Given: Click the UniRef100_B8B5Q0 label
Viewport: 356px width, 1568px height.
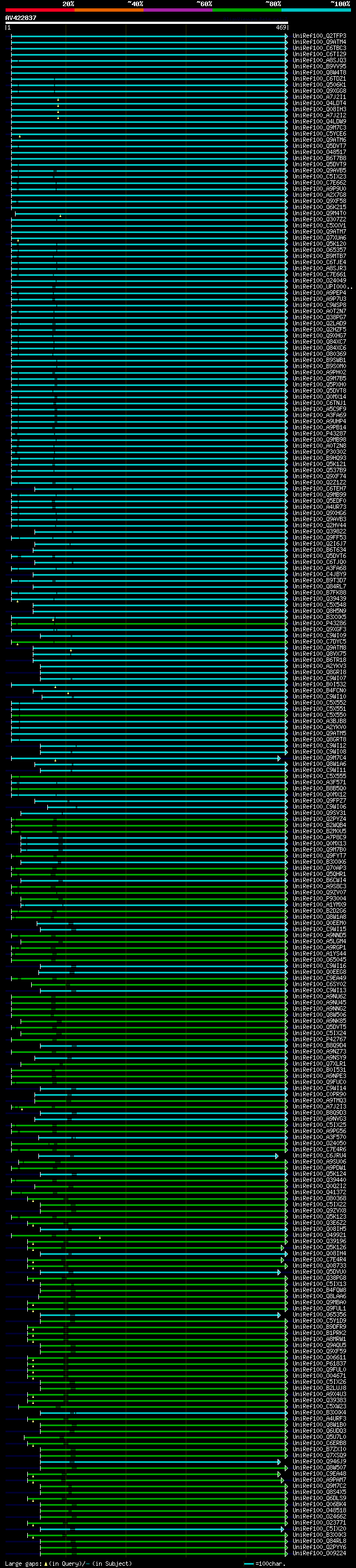Looking at the screenshot, I should 319,788.
